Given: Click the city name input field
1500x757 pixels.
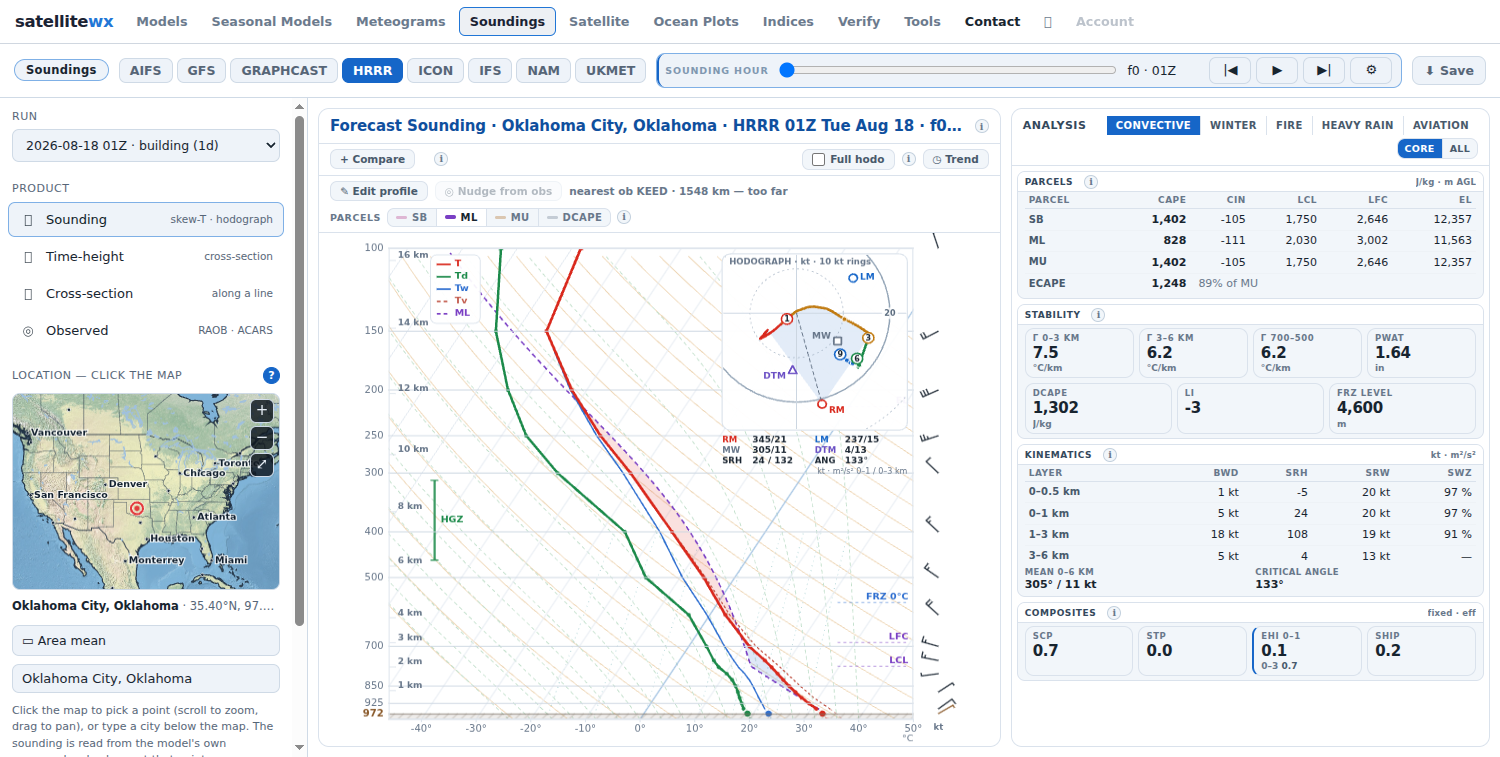Looking at the screenshot, I should click(146, 678).
